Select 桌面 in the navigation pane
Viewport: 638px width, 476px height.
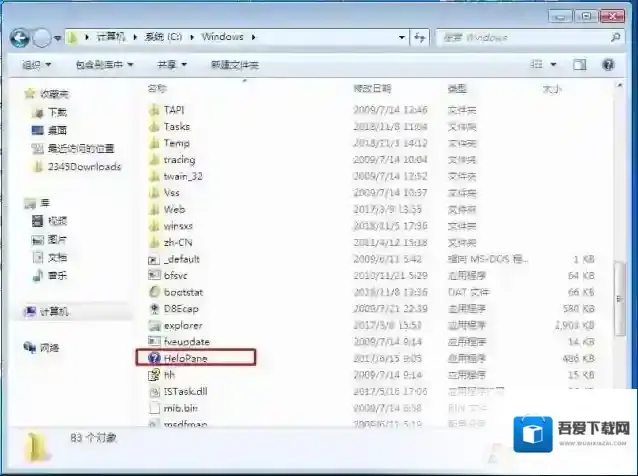coord(57,130)
